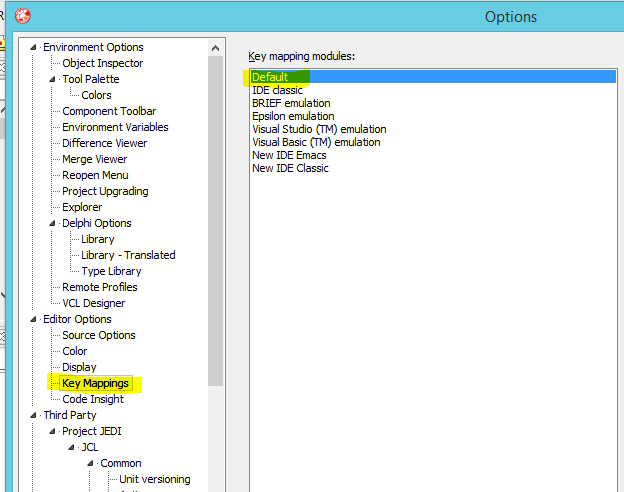Viewport: 624px width, 492px height.
Task: Open the Color editor options
Action: (74, 351)
